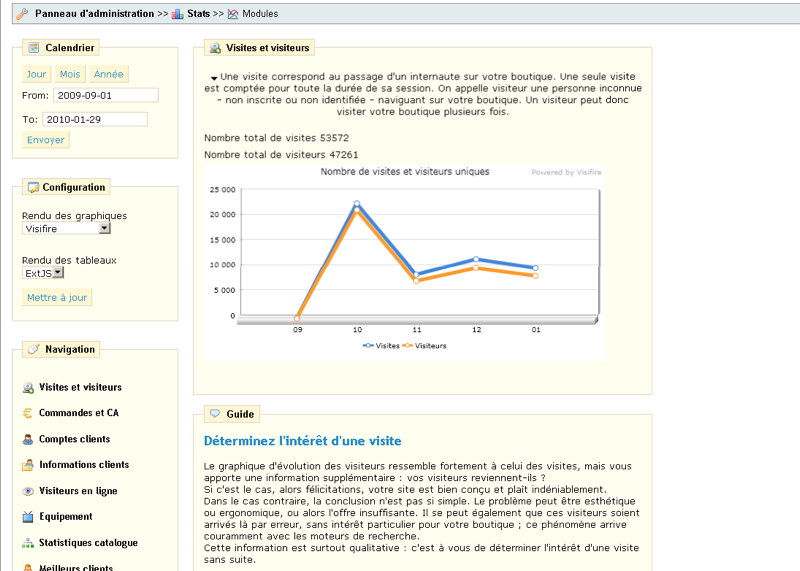Click the eye icon for Visiteurs en ligne
This screenshot has height=571, width=800.
coord(28,491)
